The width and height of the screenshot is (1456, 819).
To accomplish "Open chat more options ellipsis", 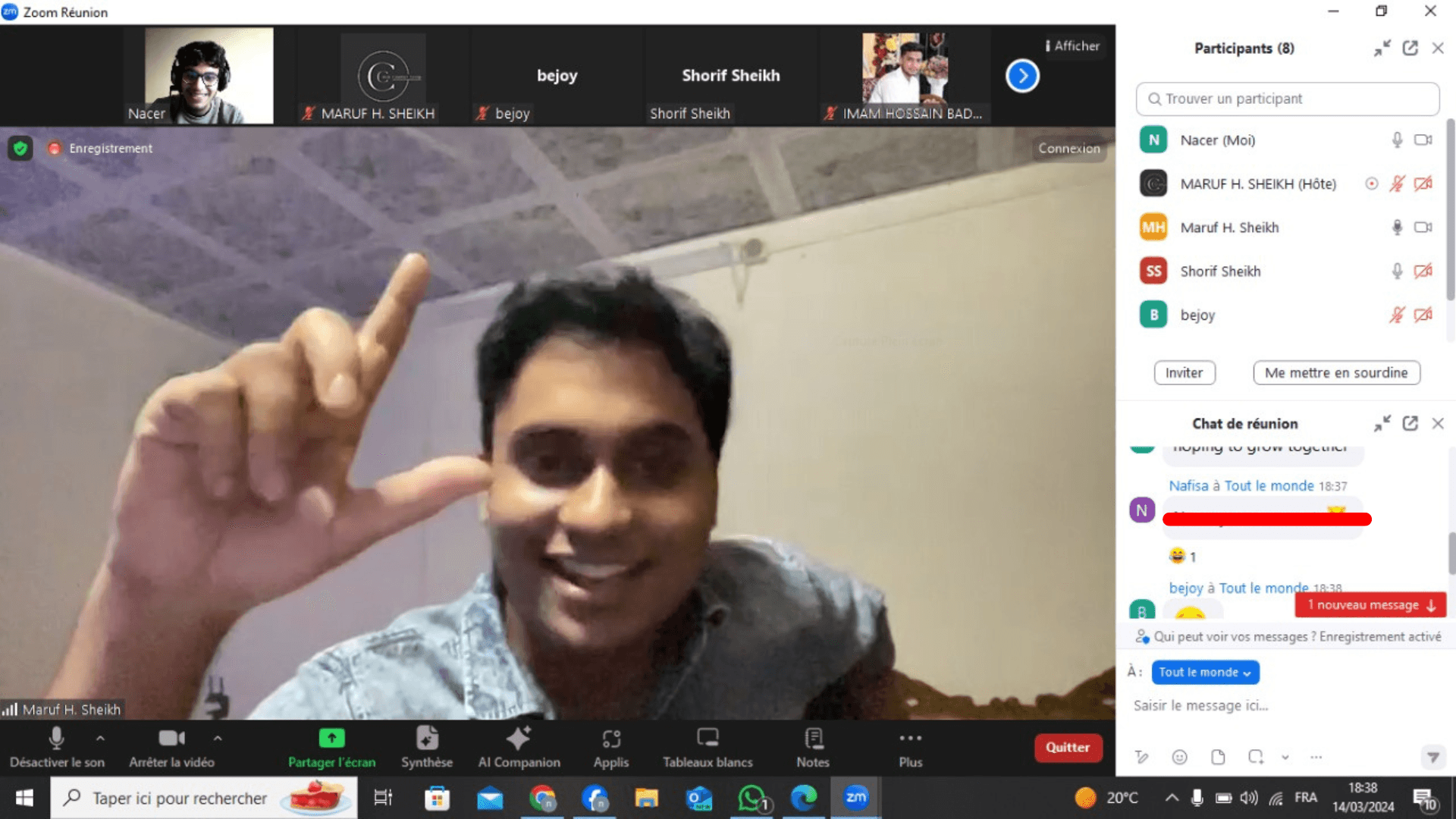I will 1316,757.
